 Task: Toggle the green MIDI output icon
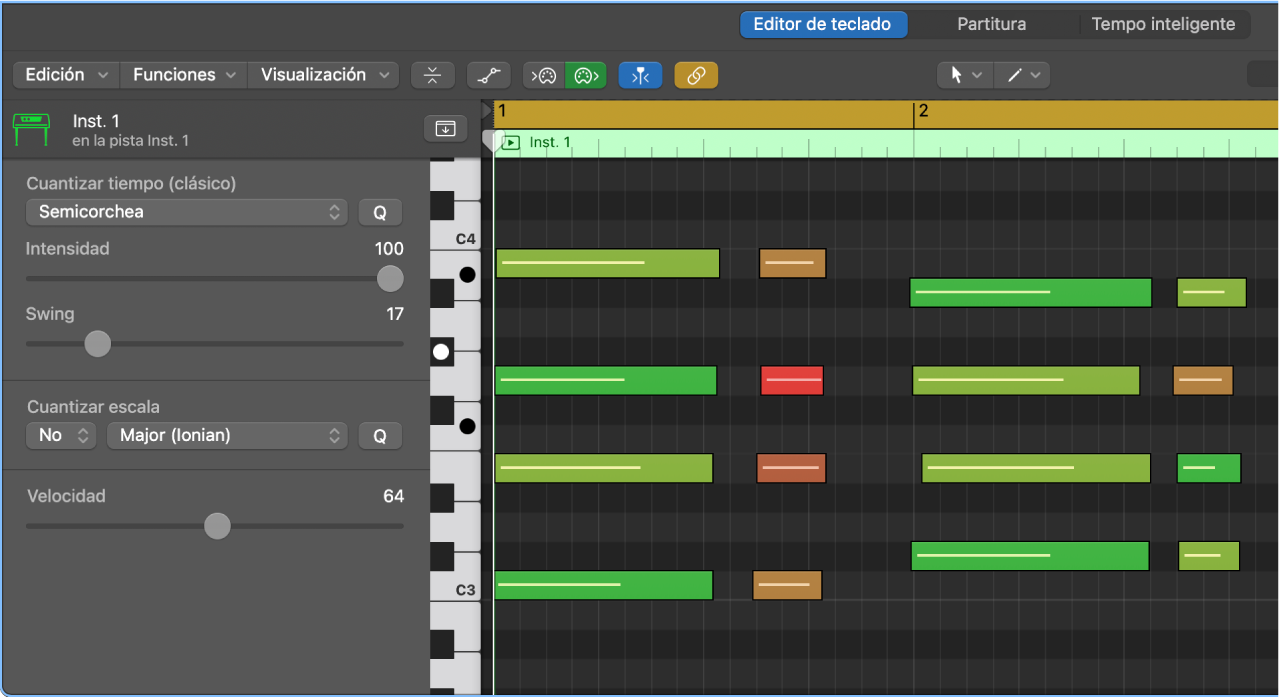click(x=585, y=75)
